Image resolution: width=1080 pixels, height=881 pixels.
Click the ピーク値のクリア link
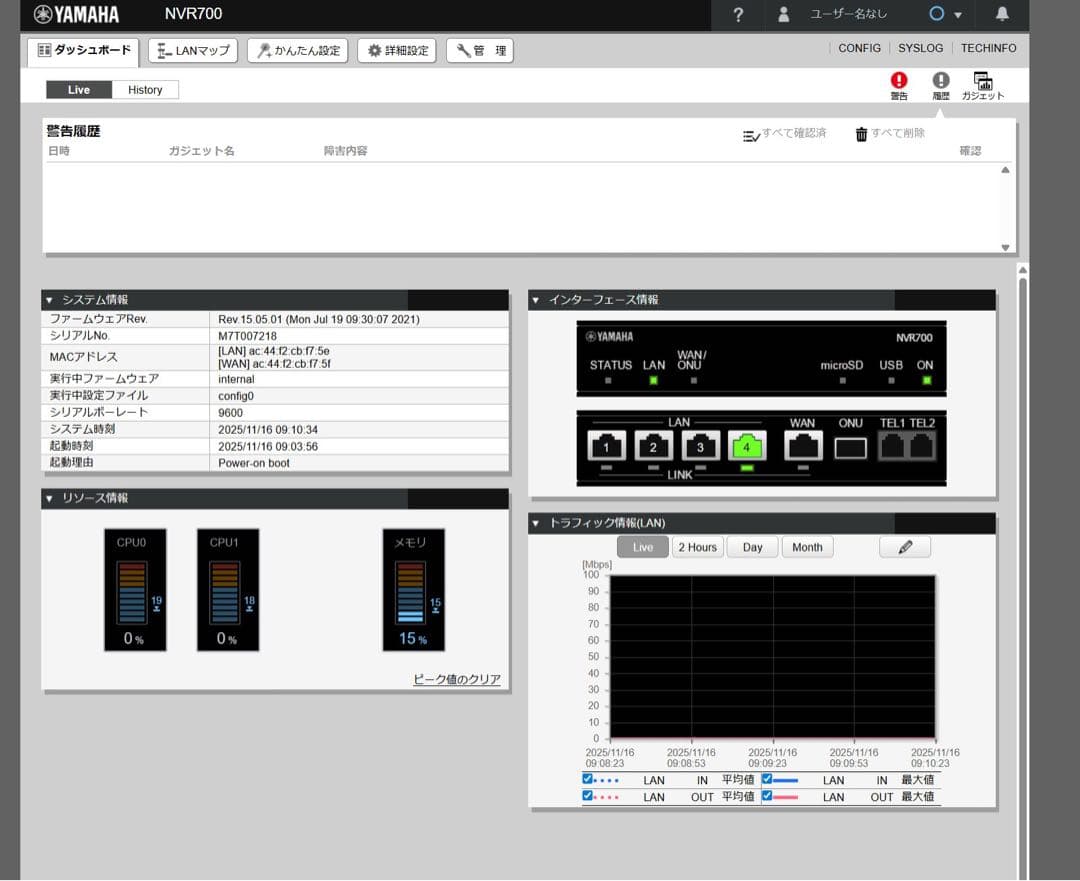point(457,680)
